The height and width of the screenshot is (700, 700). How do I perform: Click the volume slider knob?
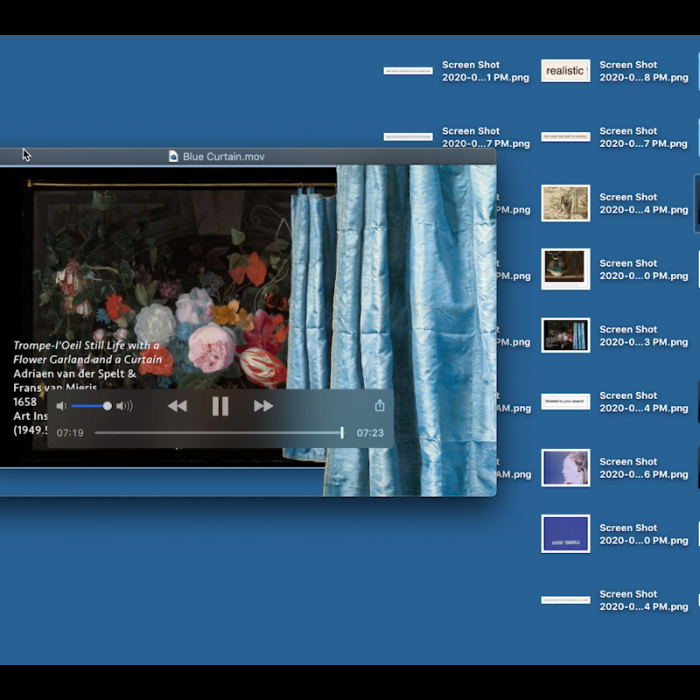[x=107, y=406]
